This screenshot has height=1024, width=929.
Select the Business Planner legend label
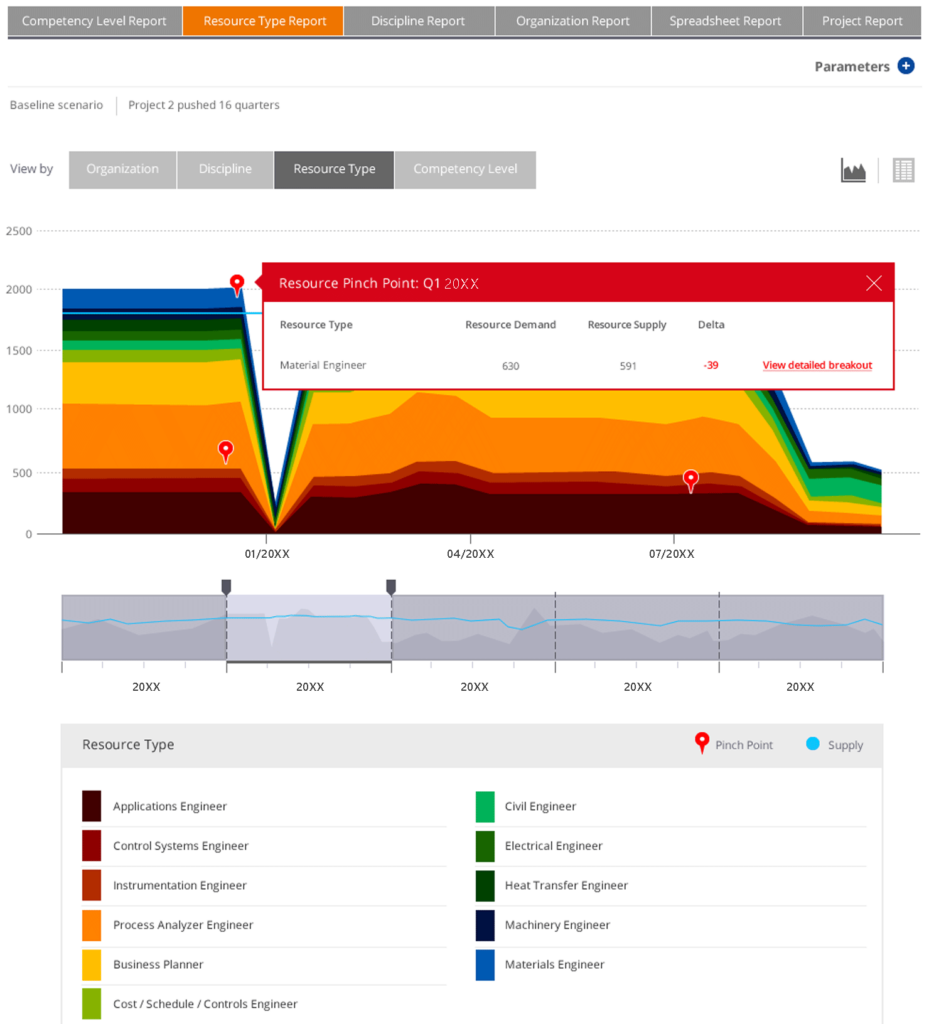(158, 965)
